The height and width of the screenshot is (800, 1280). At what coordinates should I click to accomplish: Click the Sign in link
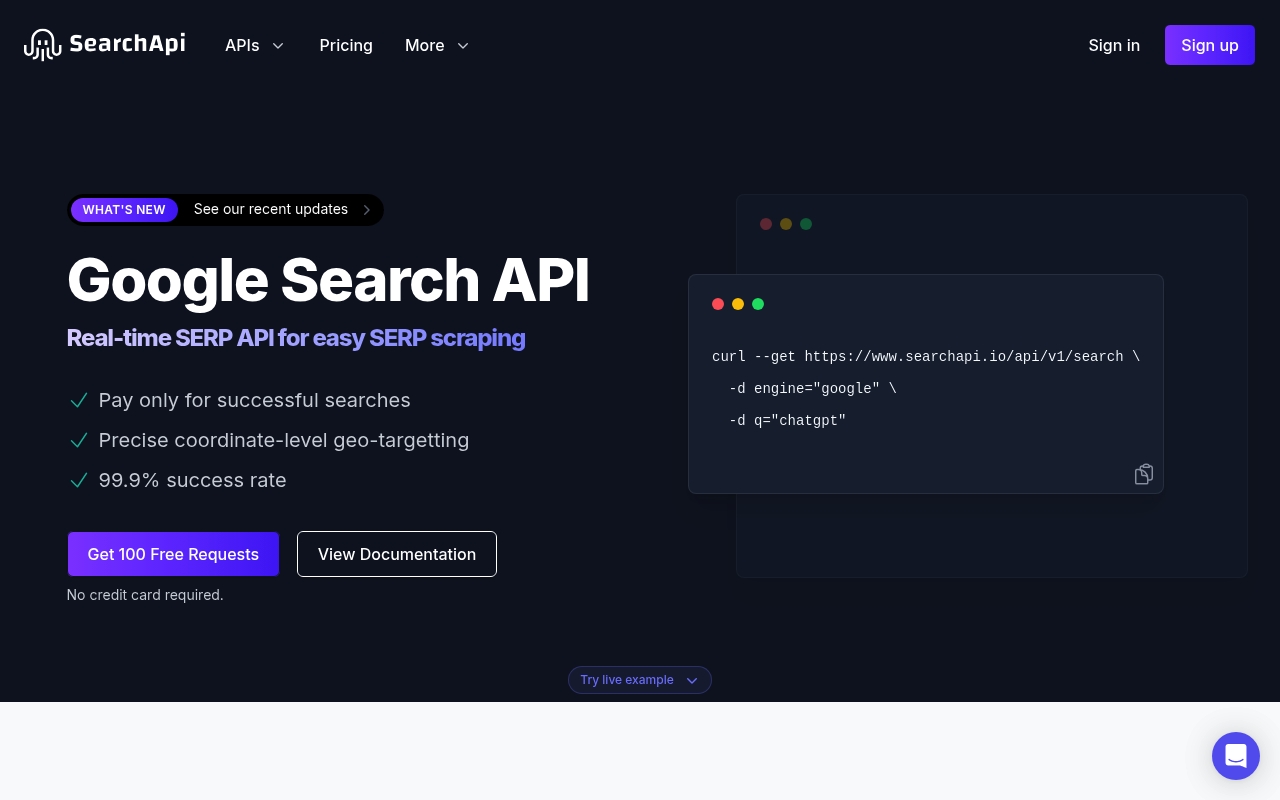click(1114, 45)
